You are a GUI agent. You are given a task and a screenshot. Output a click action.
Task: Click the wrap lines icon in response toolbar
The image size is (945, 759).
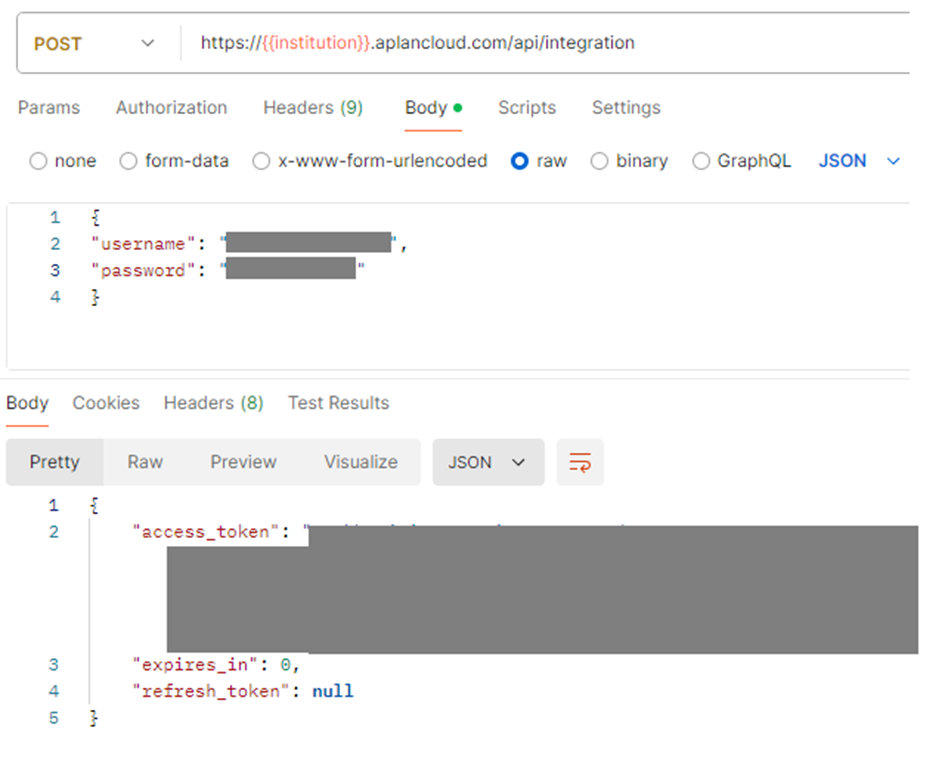[x=580, y=462]
